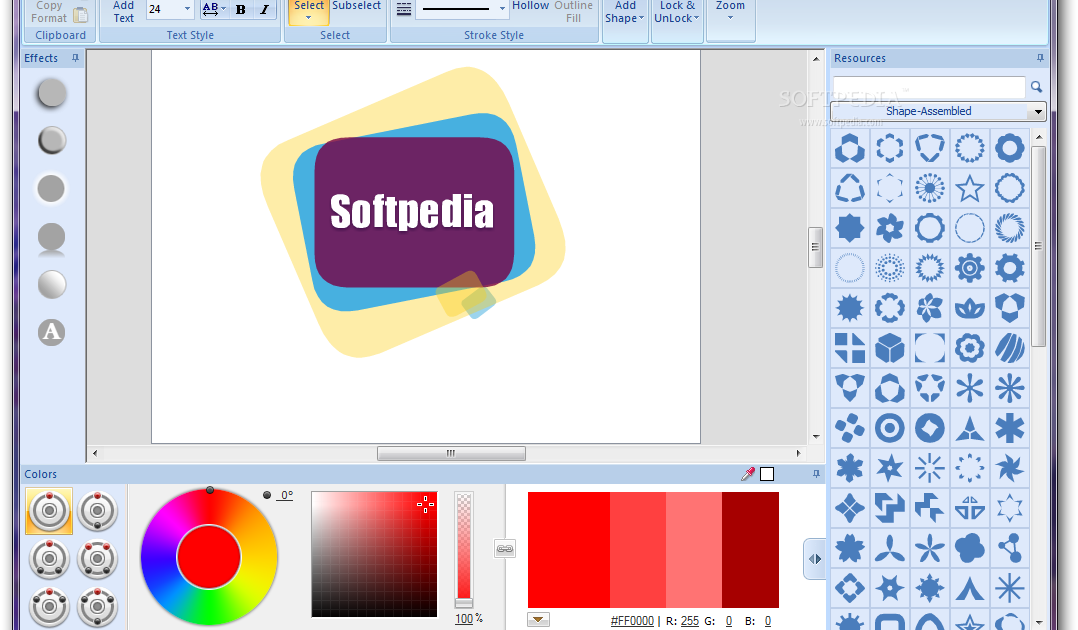Click the canvas horizontal scrollbar thumb
Viewport: 1078px width, 630px height.
pyautogui.click(x=451, y=453)
